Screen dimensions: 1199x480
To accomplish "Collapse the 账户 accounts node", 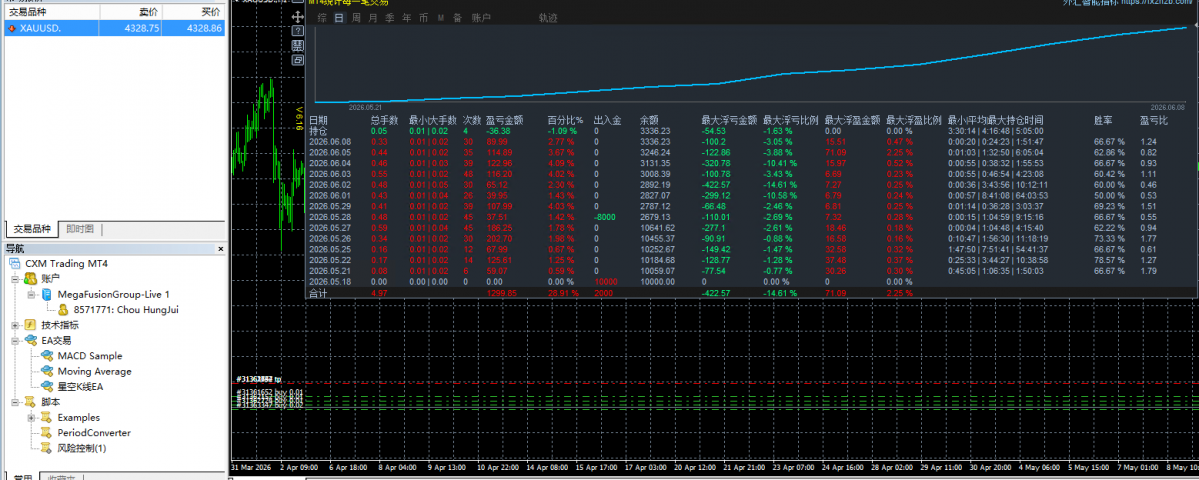I will 15,279.
